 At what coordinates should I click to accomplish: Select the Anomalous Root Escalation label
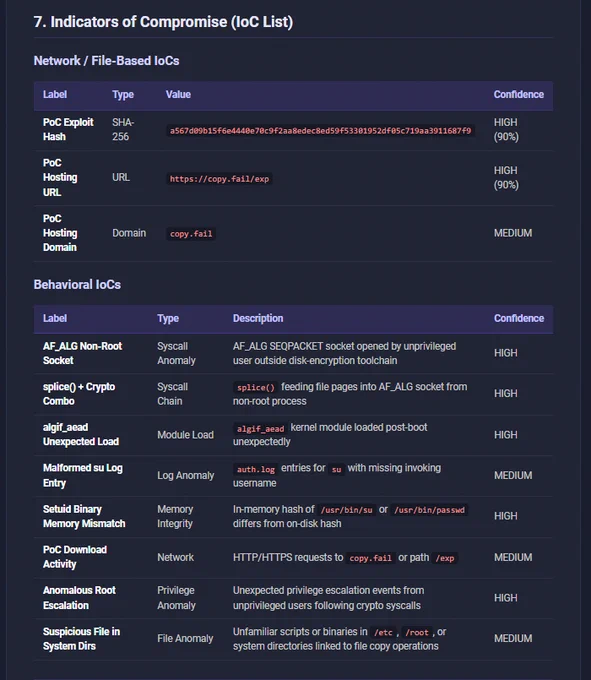pyautogui.click(x=79, y=598)
